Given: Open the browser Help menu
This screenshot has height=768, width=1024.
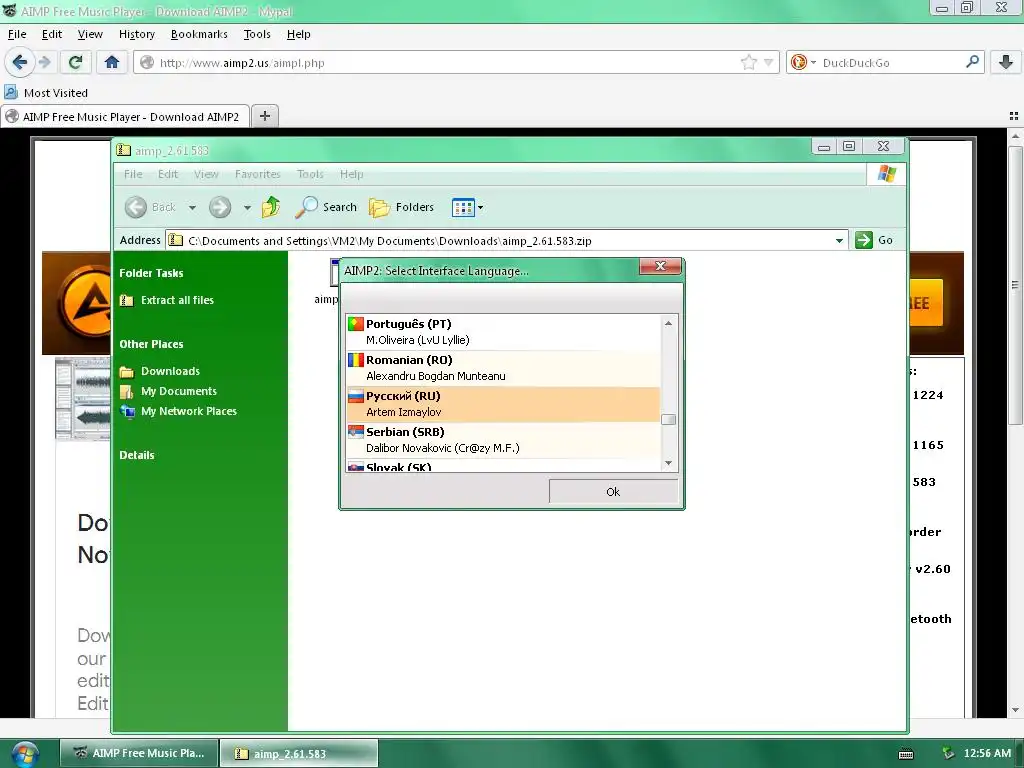Looking at the screenshot, I should (298, 34).
